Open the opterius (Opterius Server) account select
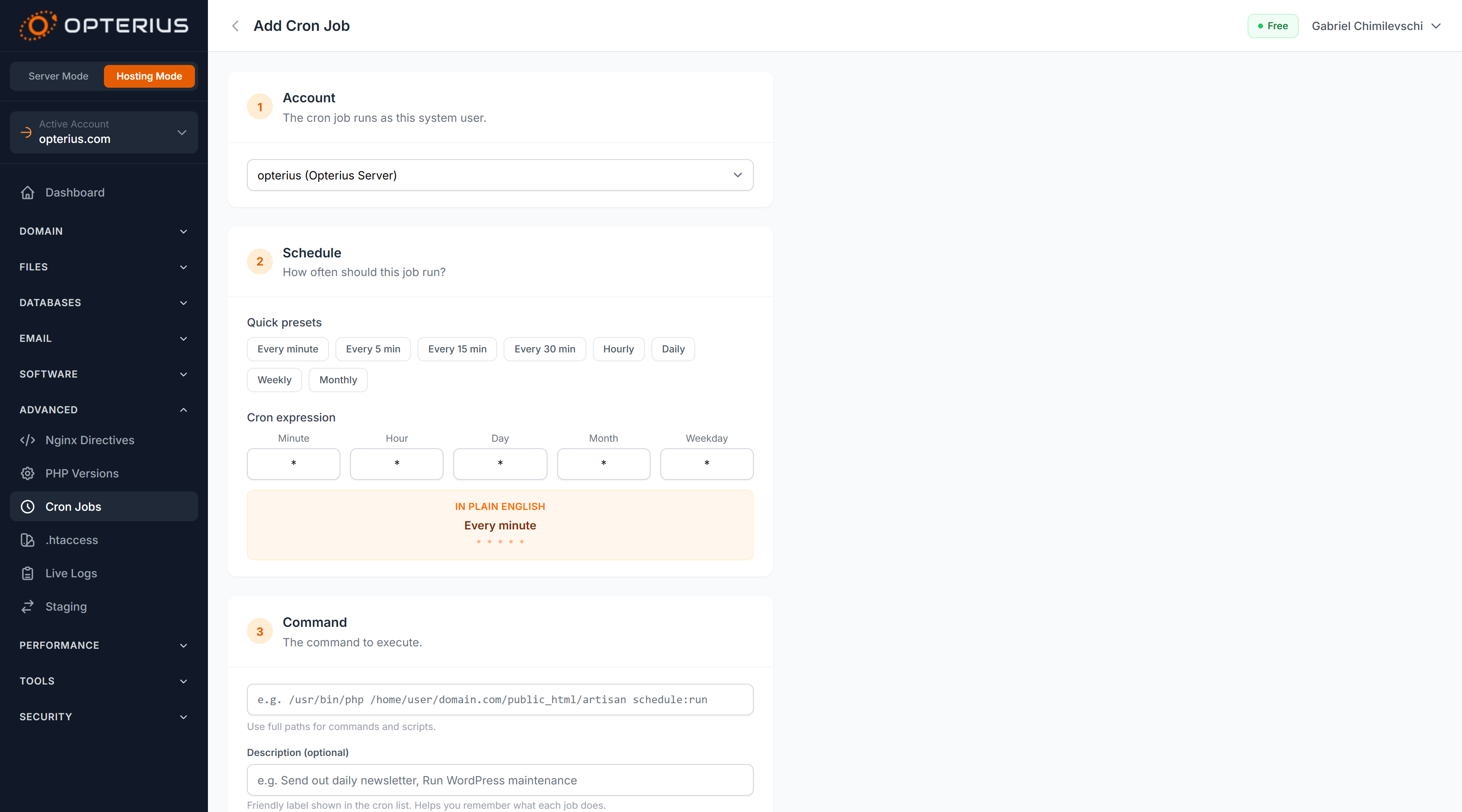 coord(500,175)
